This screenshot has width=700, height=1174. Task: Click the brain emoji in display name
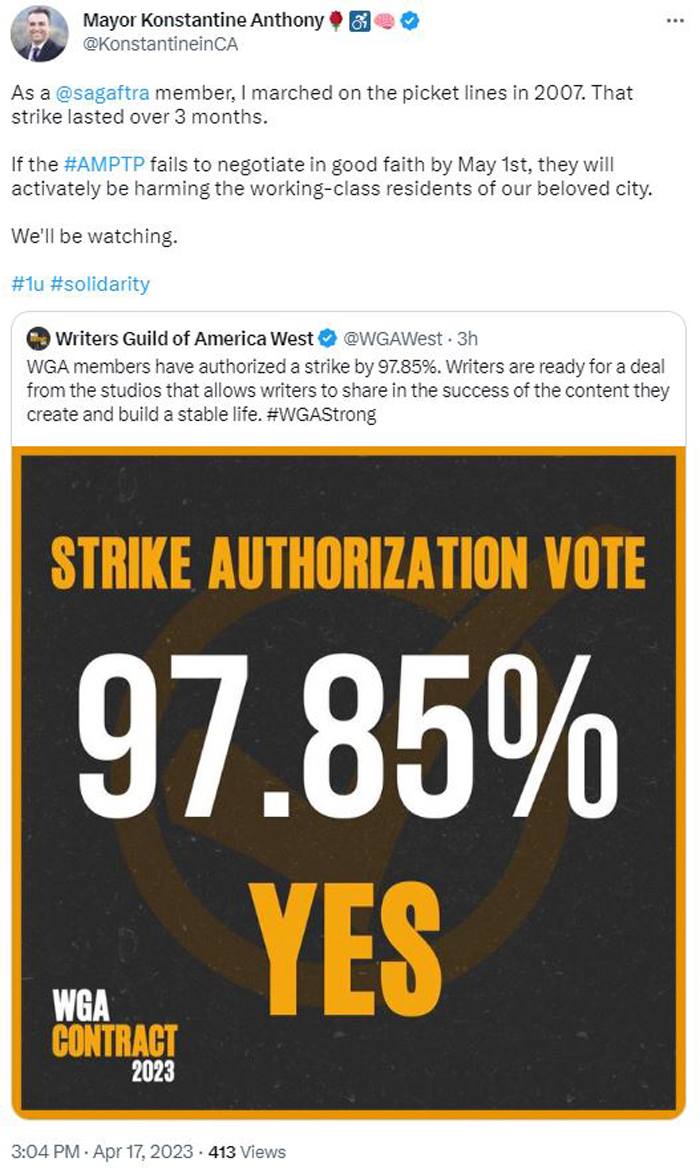pyautogui.click(x=385, y=21)
